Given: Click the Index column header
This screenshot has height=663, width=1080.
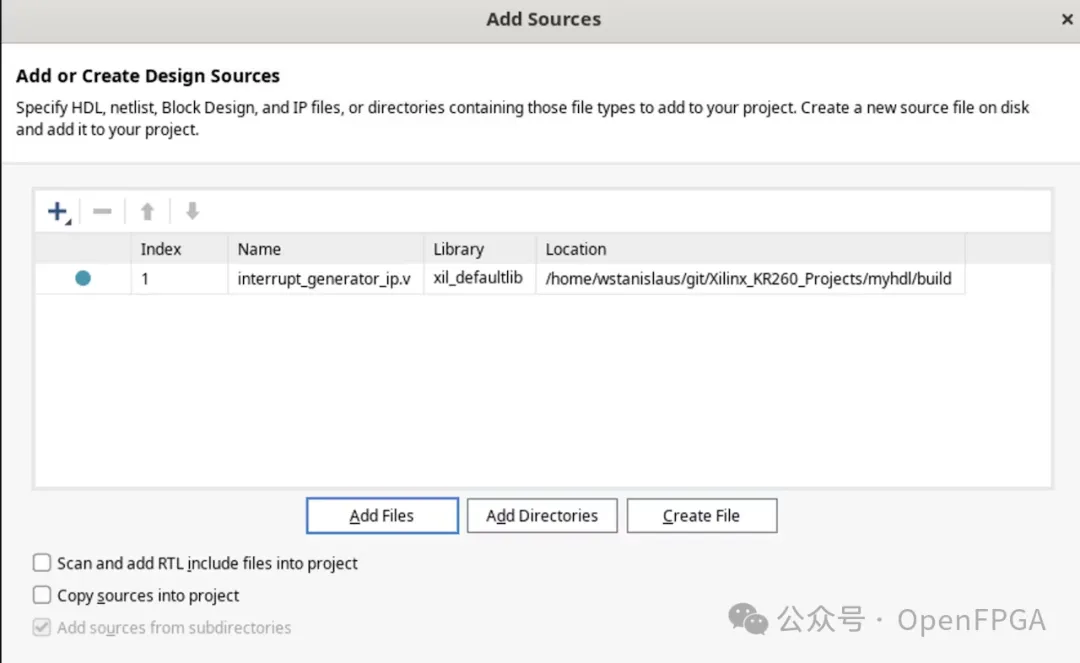Looking at the screenshot, I should coord(161,249).
